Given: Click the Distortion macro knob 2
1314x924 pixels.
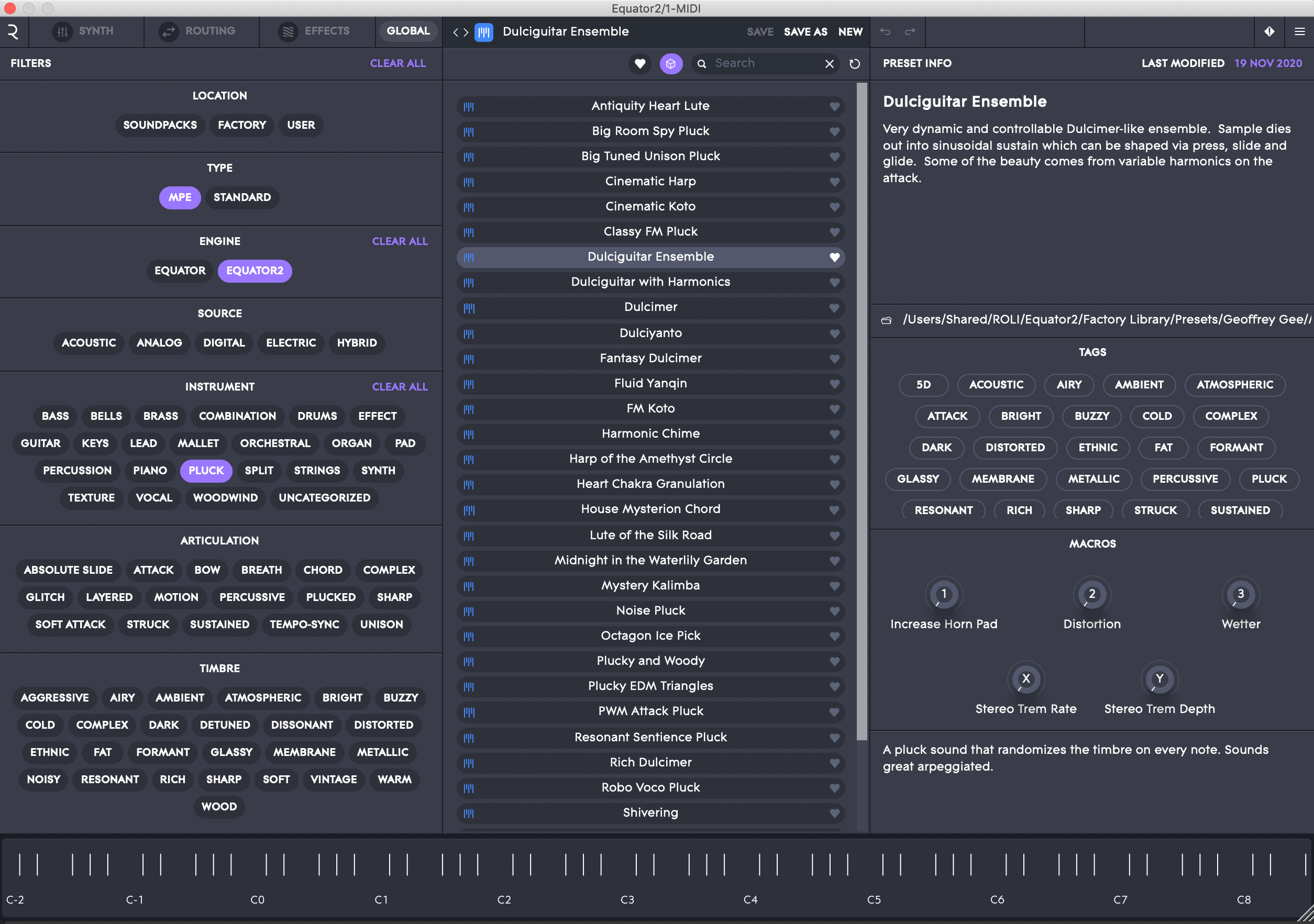Looking at the screenshot, I should click(1091, 594).
